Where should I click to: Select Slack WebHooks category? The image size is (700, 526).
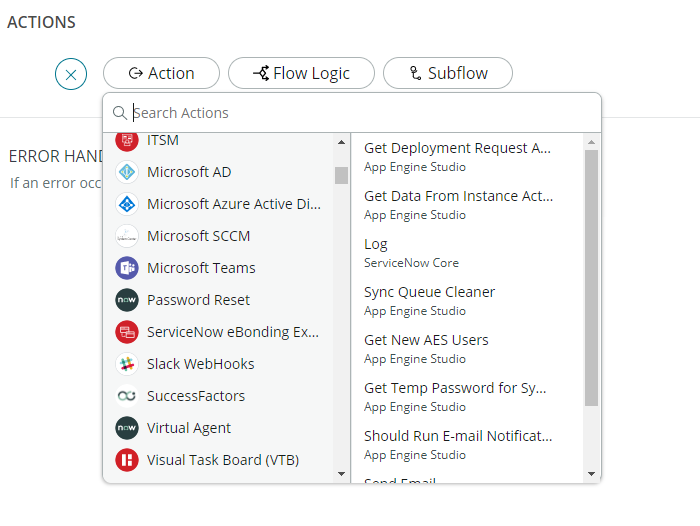pos(201,364)
